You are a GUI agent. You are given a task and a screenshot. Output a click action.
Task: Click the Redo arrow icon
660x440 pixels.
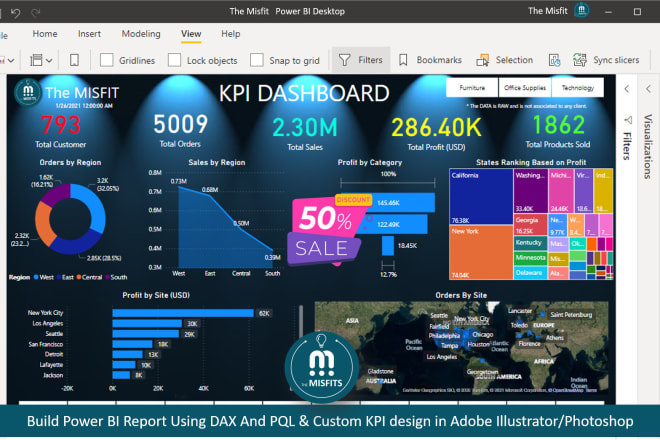click(35, 13)
